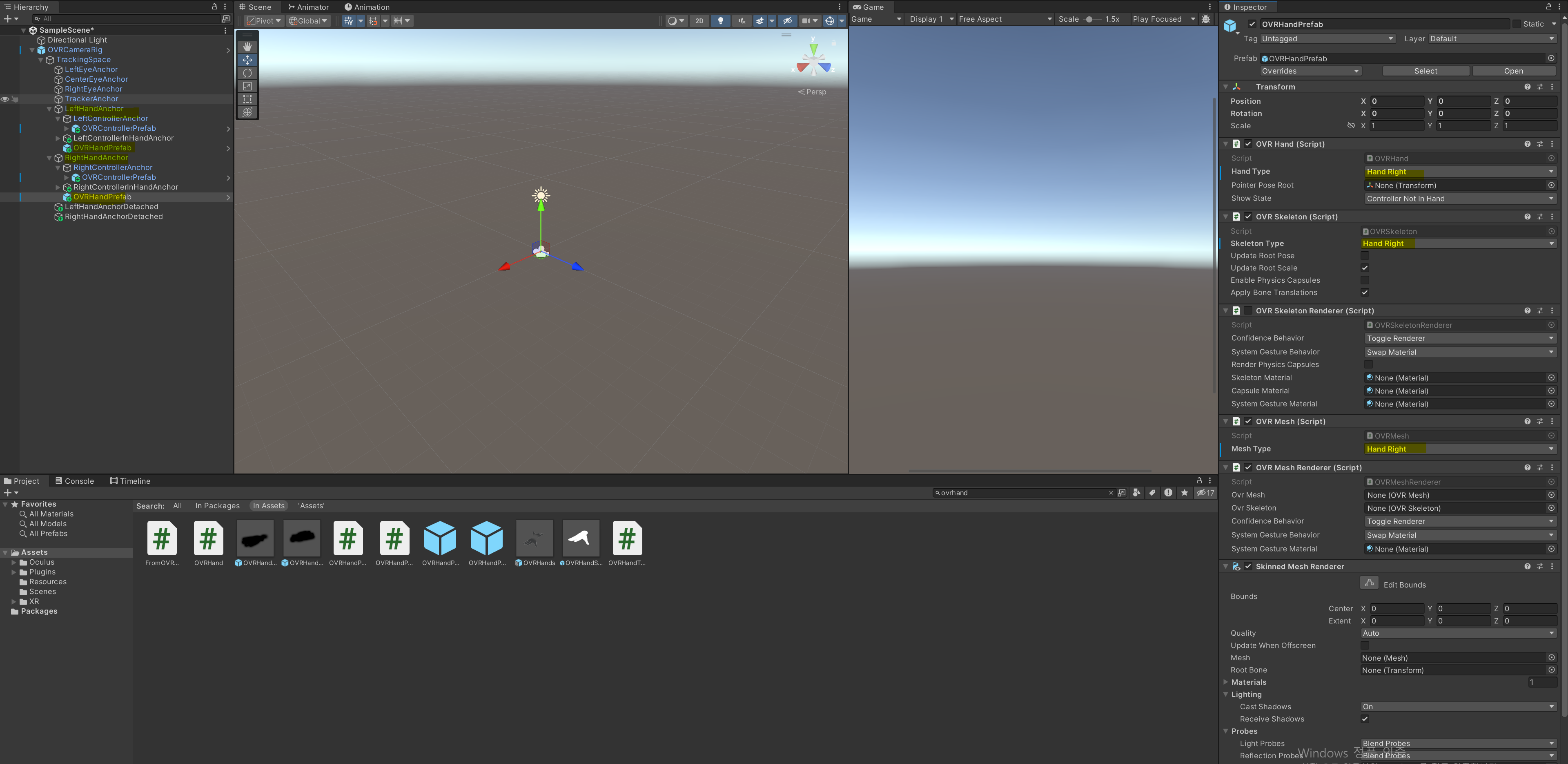Image resolution: width=1568 pixels, height=764 pixels.
Task: Toggle Enable Physics Capsules checkbox
Action: click(1365, 280)
